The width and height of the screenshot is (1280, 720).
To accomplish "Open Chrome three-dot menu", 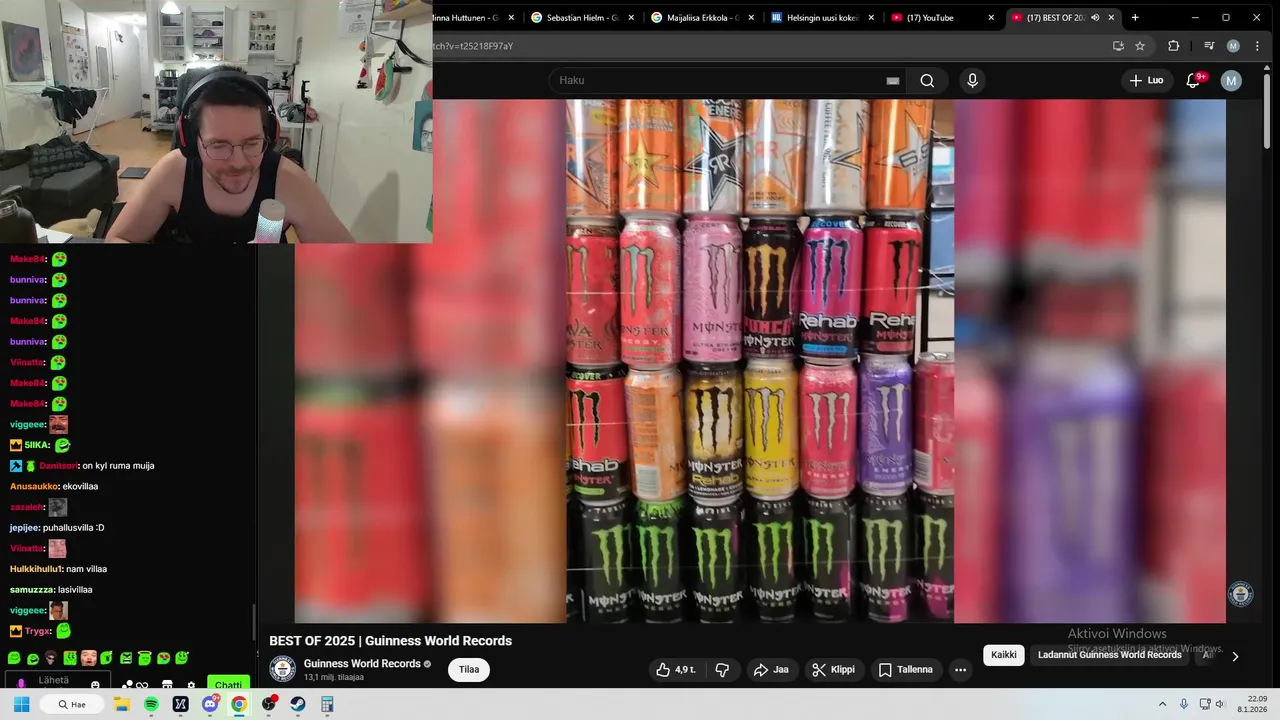I will tap(1257, 46).
